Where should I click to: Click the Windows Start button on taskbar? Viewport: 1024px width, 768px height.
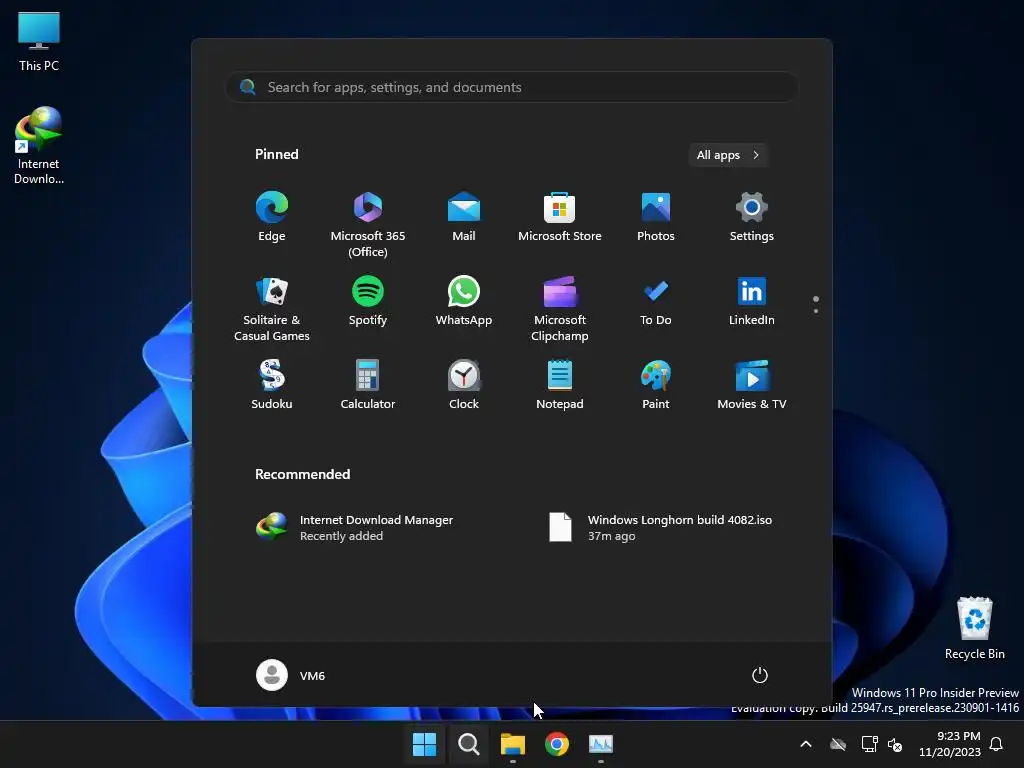point(424,744)
